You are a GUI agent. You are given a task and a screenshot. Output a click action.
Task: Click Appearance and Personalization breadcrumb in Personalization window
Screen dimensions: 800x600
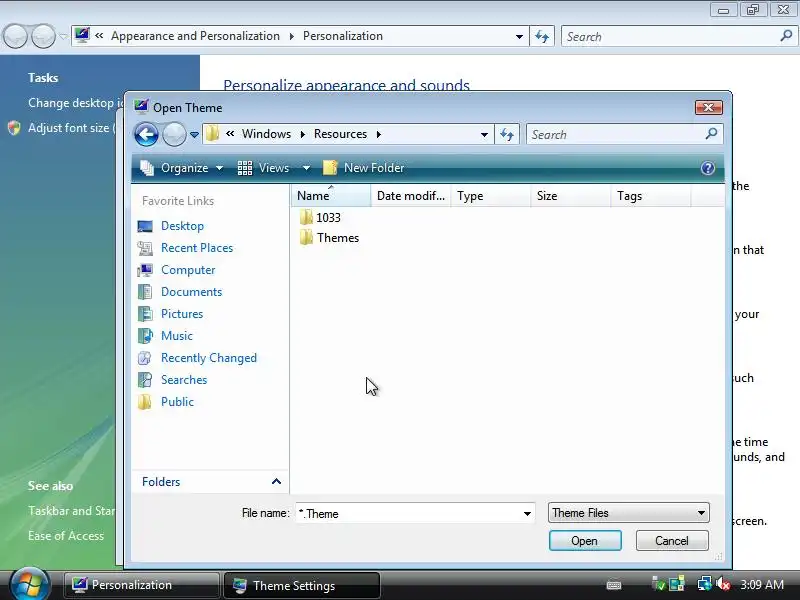195,36
